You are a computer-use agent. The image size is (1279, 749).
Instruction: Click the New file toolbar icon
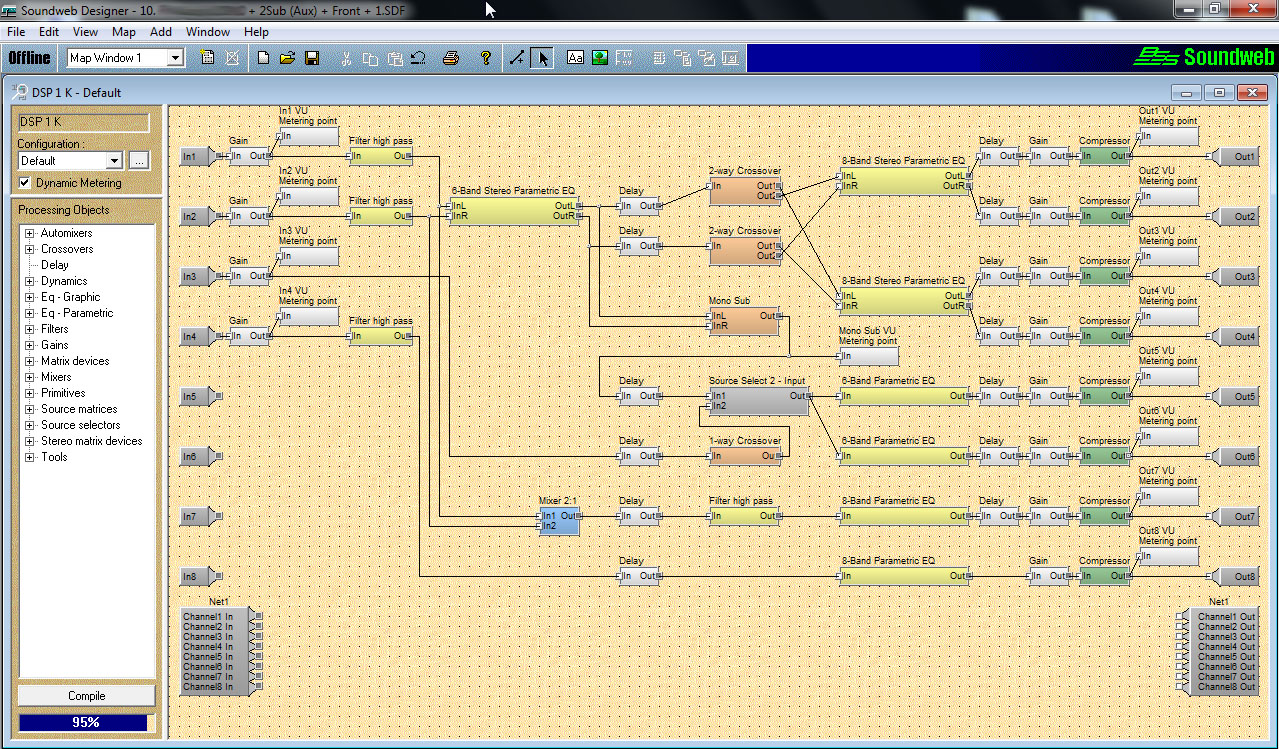click(264, 58)
